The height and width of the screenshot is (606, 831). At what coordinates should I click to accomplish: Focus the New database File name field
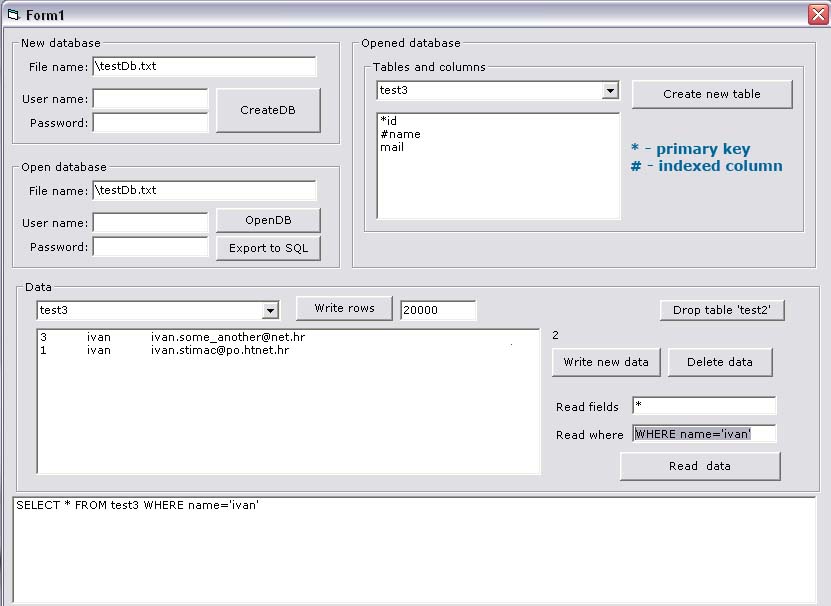[204, 66]
